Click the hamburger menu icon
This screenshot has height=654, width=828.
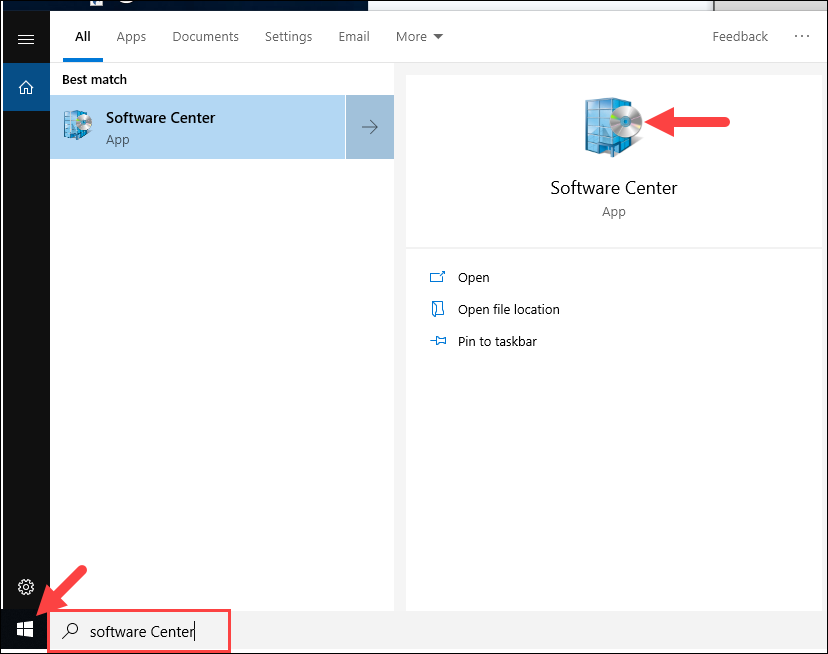[x=26, y=39]
